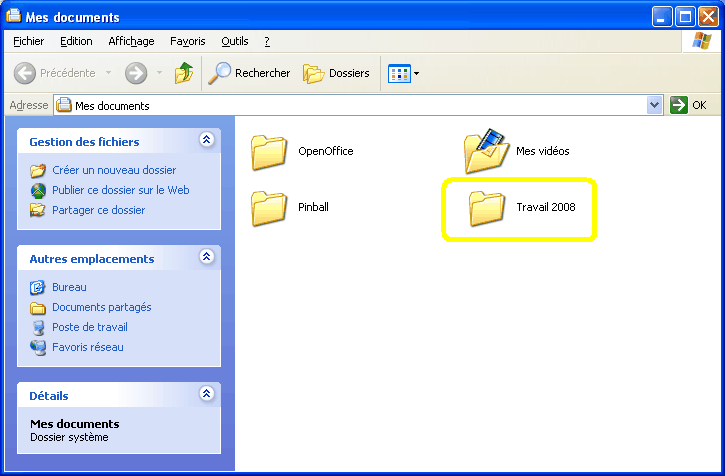Click the Détails header title
Image resolution: width=725 pixels, height=476 pixels.
(x=49, y=396)
